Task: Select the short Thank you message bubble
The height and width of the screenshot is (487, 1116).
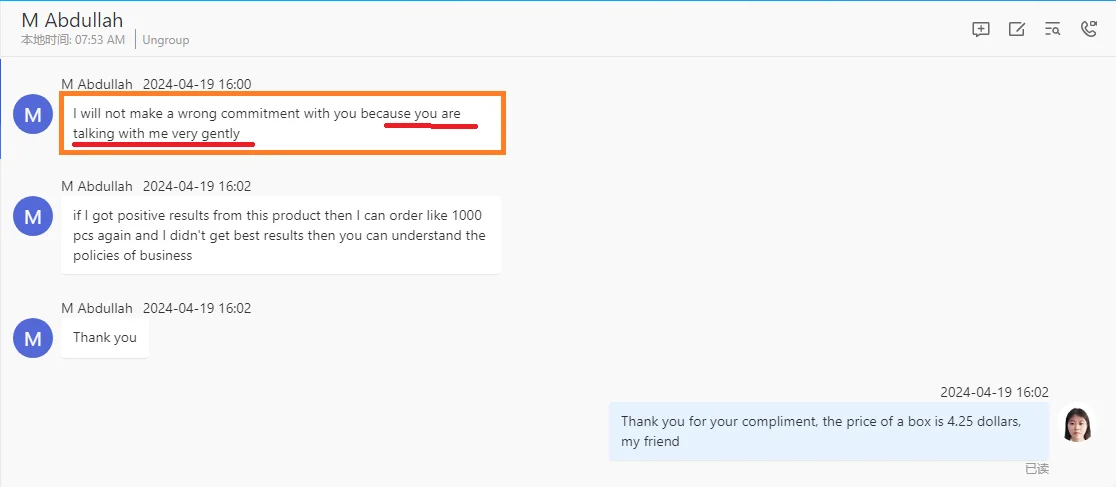Action: click(x=105, y=338)
